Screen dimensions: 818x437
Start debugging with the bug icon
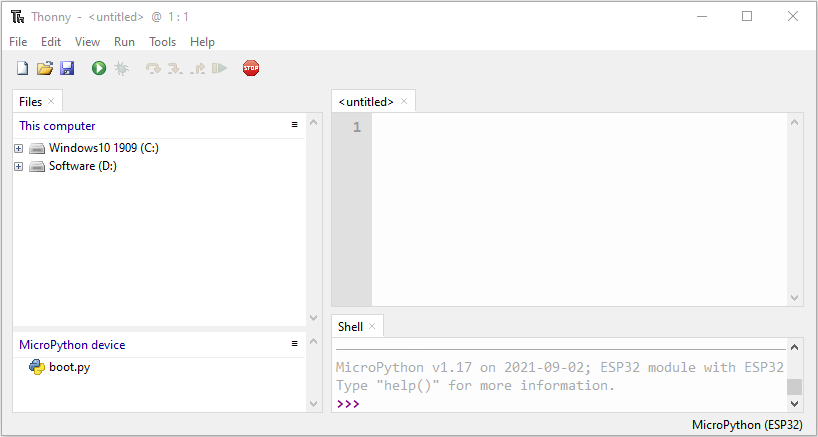click(x=121, y=68)
